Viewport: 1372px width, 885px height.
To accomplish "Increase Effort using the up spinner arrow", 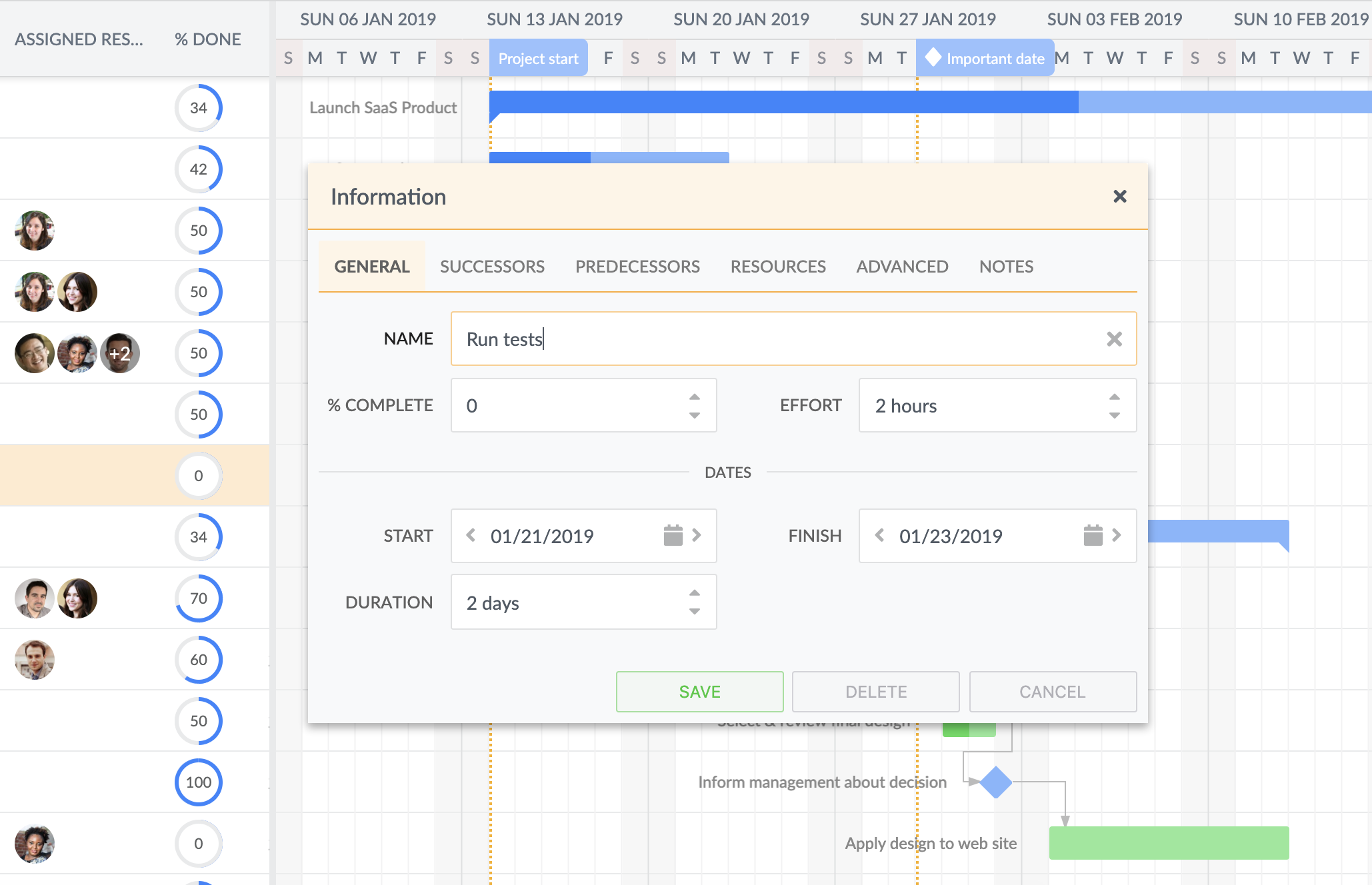I will coord(1114,395).
